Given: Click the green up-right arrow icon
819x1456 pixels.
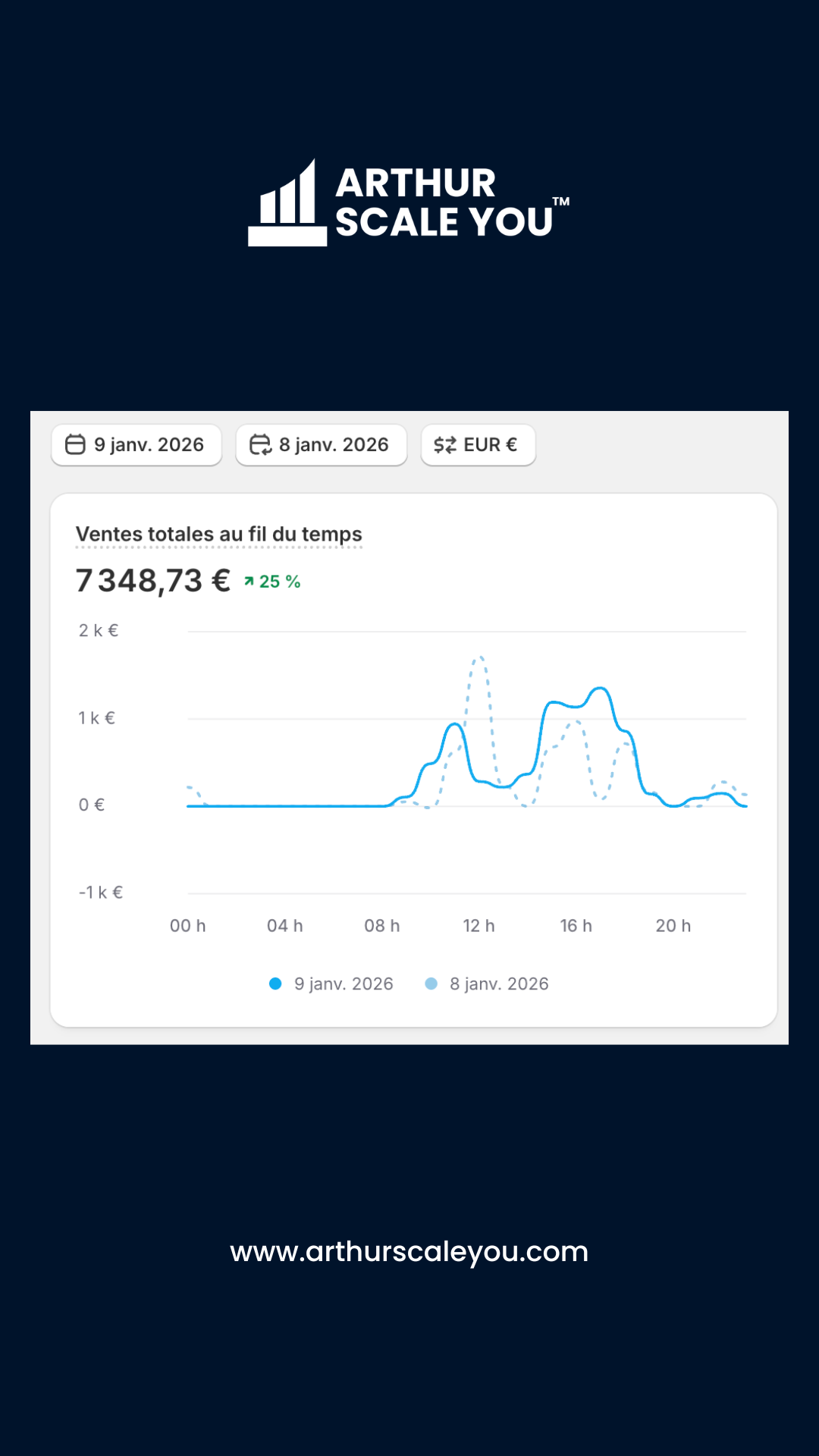Looking at the screenshot, I should 249,582.
